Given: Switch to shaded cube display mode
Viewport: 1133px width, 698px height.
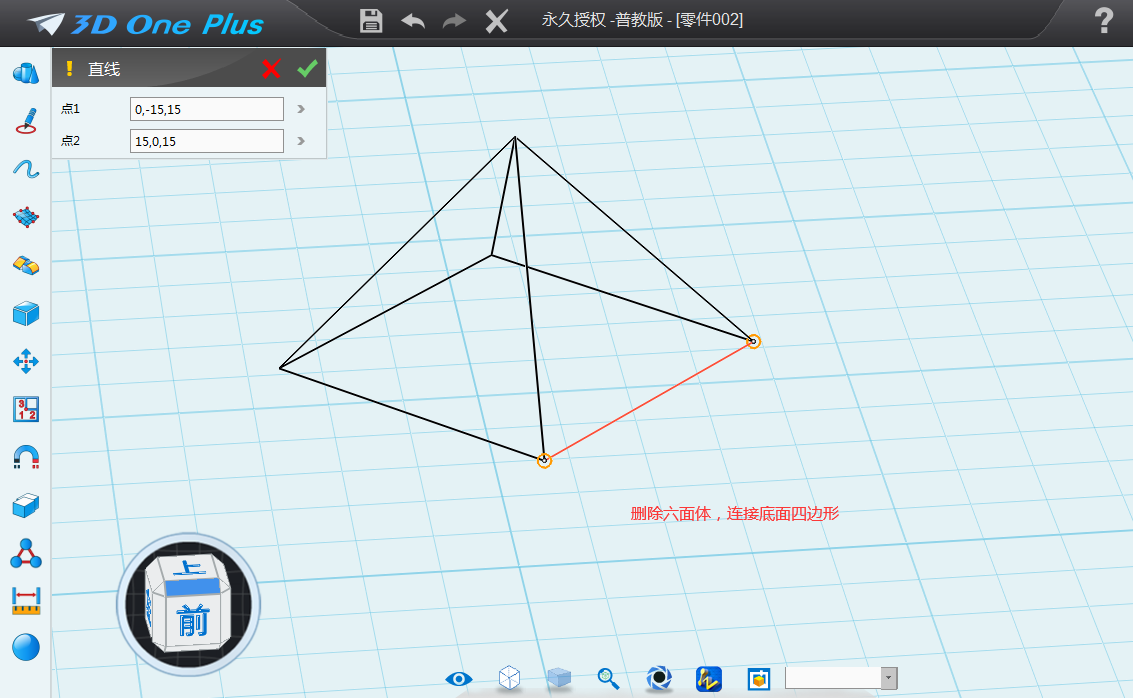Looking at the screenshot, I should tap(559, 678).
